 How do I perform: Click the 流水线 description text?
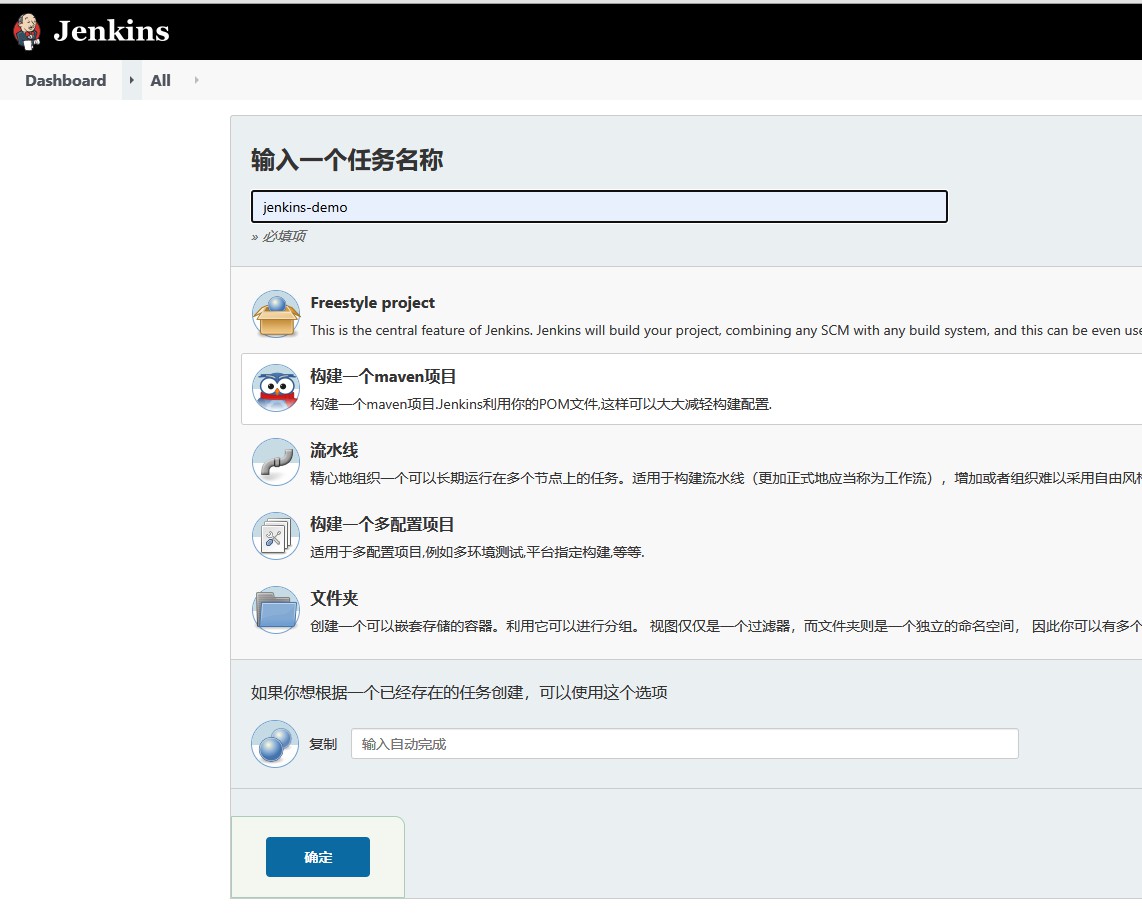725,478
